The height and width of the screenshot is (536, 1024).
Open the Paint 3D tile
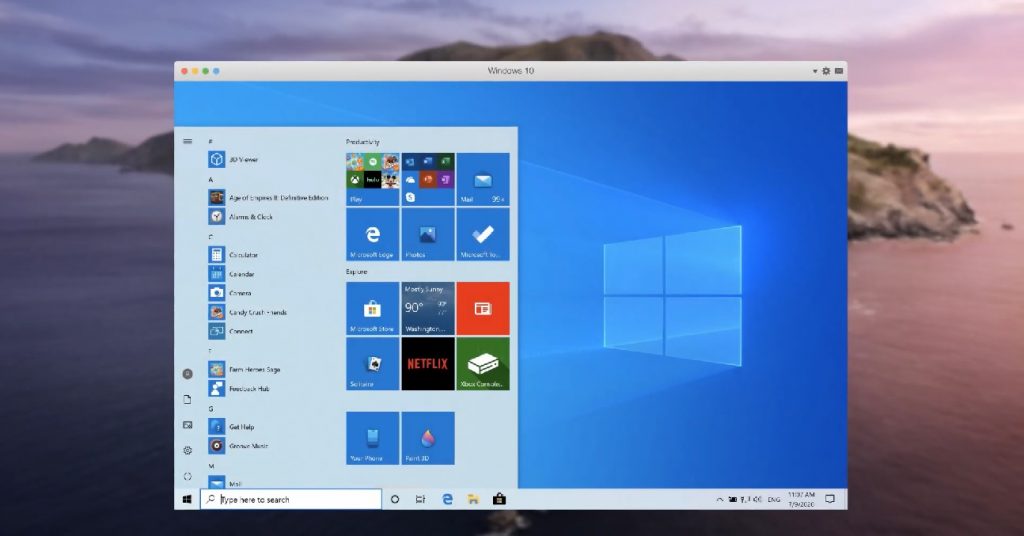tap(428, 438)
